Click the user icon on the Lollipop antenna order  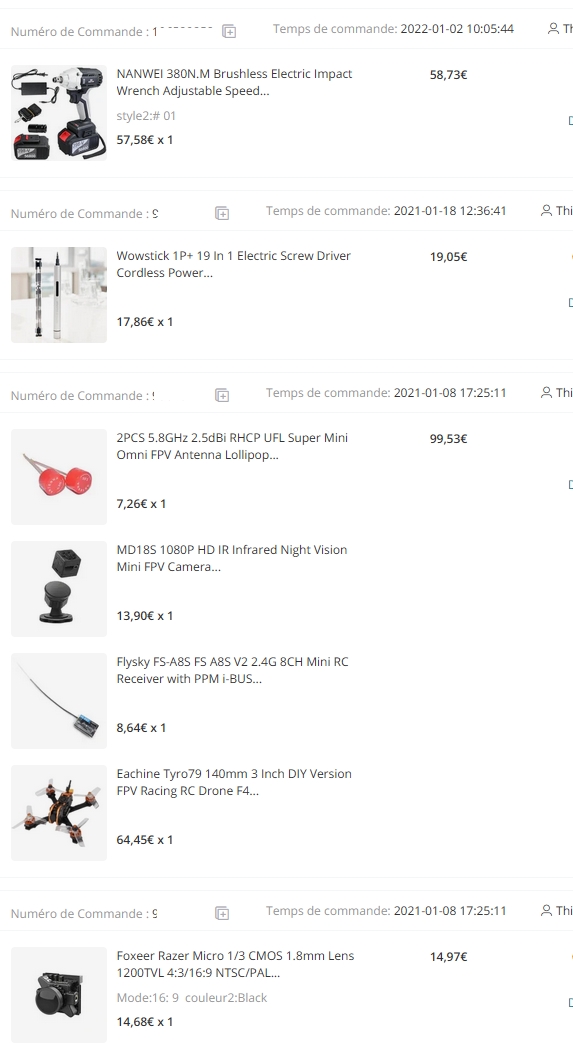click(546, 392)
